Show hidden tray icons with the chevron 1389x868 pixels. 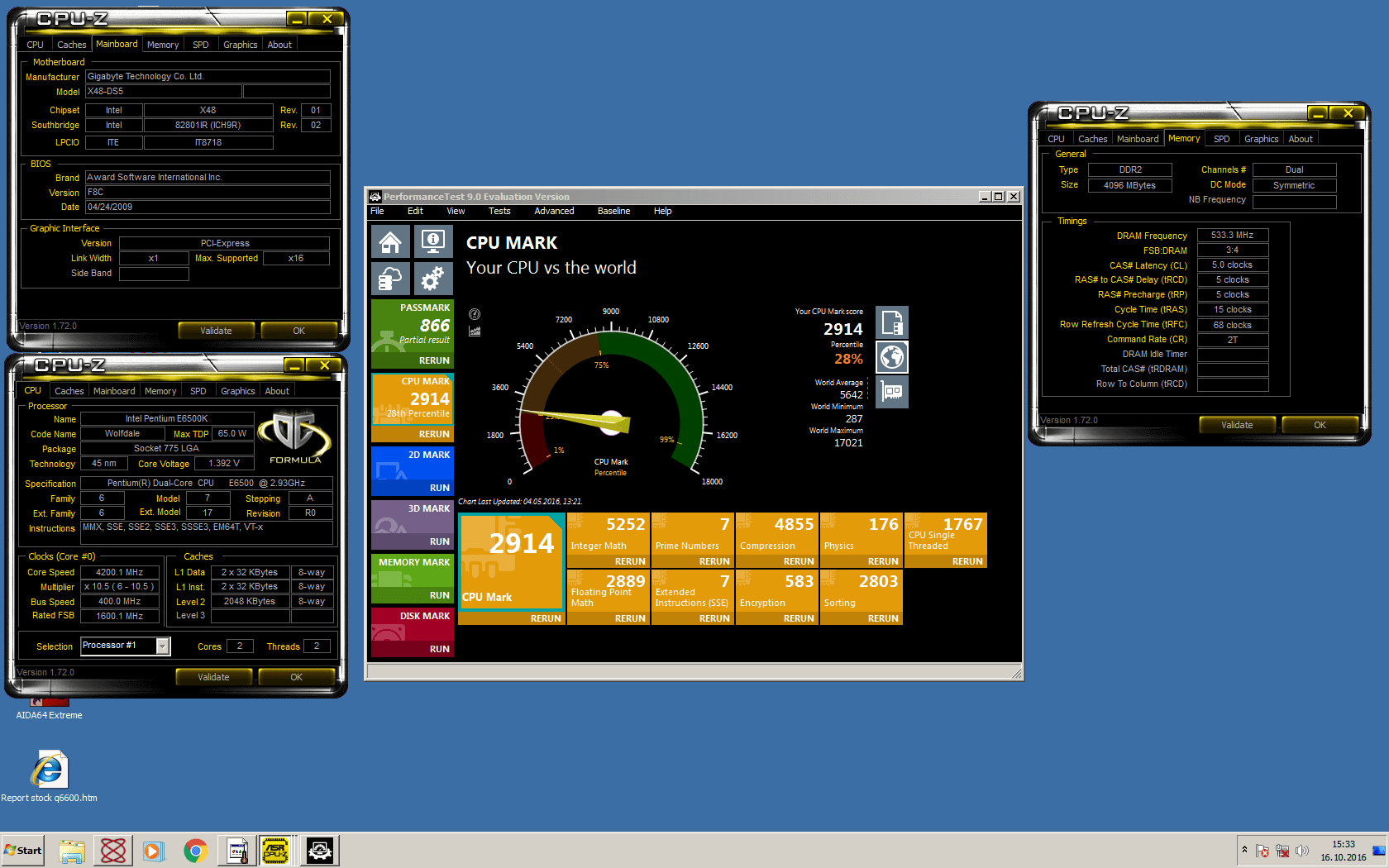tap(1244, 850)
